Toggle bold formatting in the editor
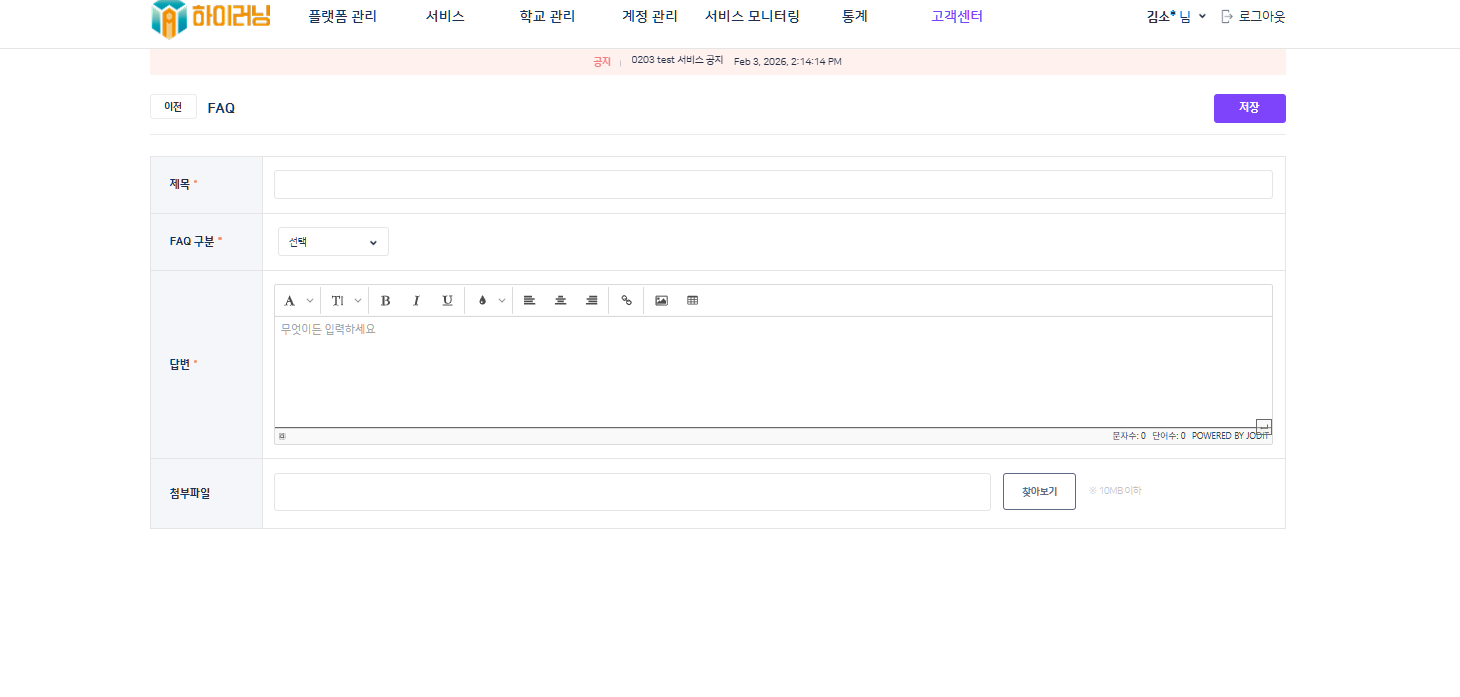Viewport: 1460px width, 697px height. point(385,300)
